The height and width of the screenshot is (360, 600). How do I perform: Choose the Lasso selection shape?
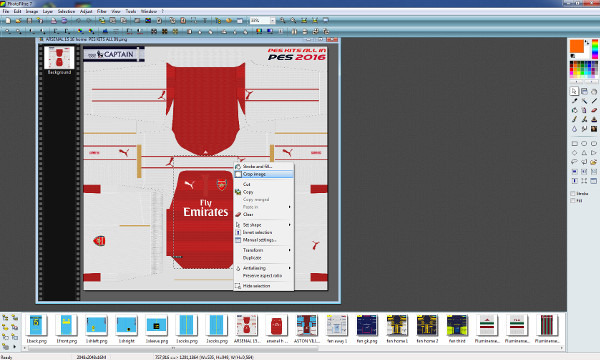tap(574, 162)
